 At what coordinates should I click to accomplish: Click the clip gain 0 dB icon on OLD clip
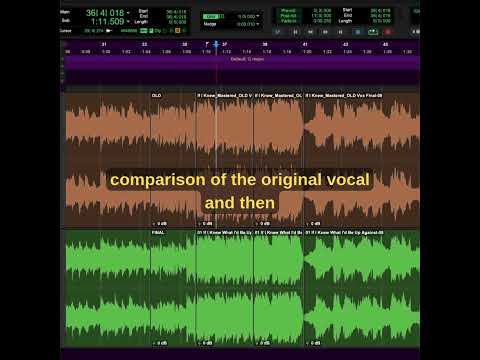coord(160,224)
